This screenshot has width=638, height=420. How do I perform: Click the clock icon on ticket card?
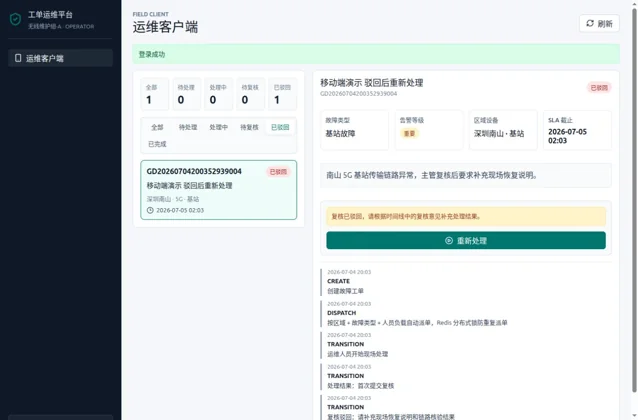150,210
